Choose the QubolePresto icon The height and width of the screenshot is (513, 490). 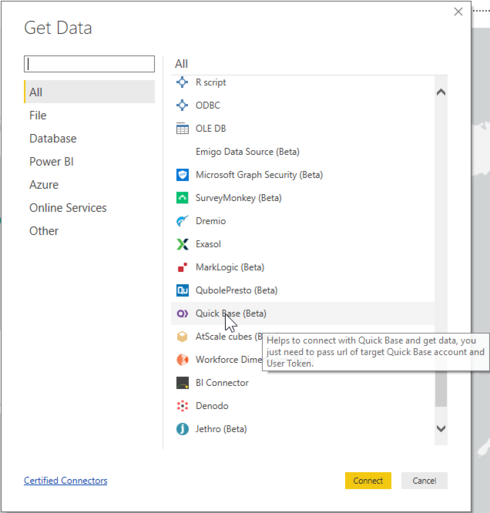pyautogui.click(x=182, y=290)
